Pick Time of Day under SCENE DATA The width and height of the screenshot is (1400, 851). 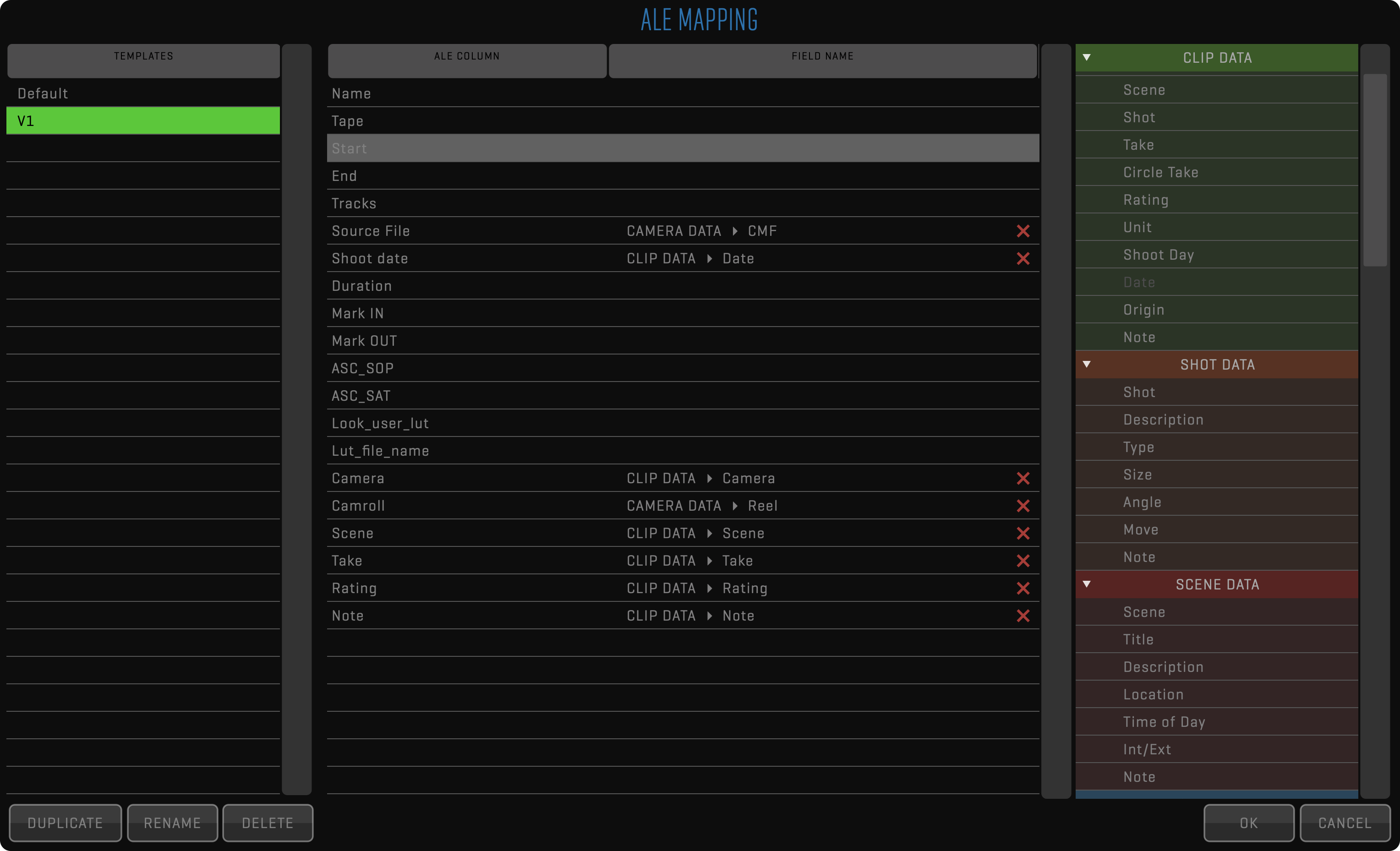1164,721
